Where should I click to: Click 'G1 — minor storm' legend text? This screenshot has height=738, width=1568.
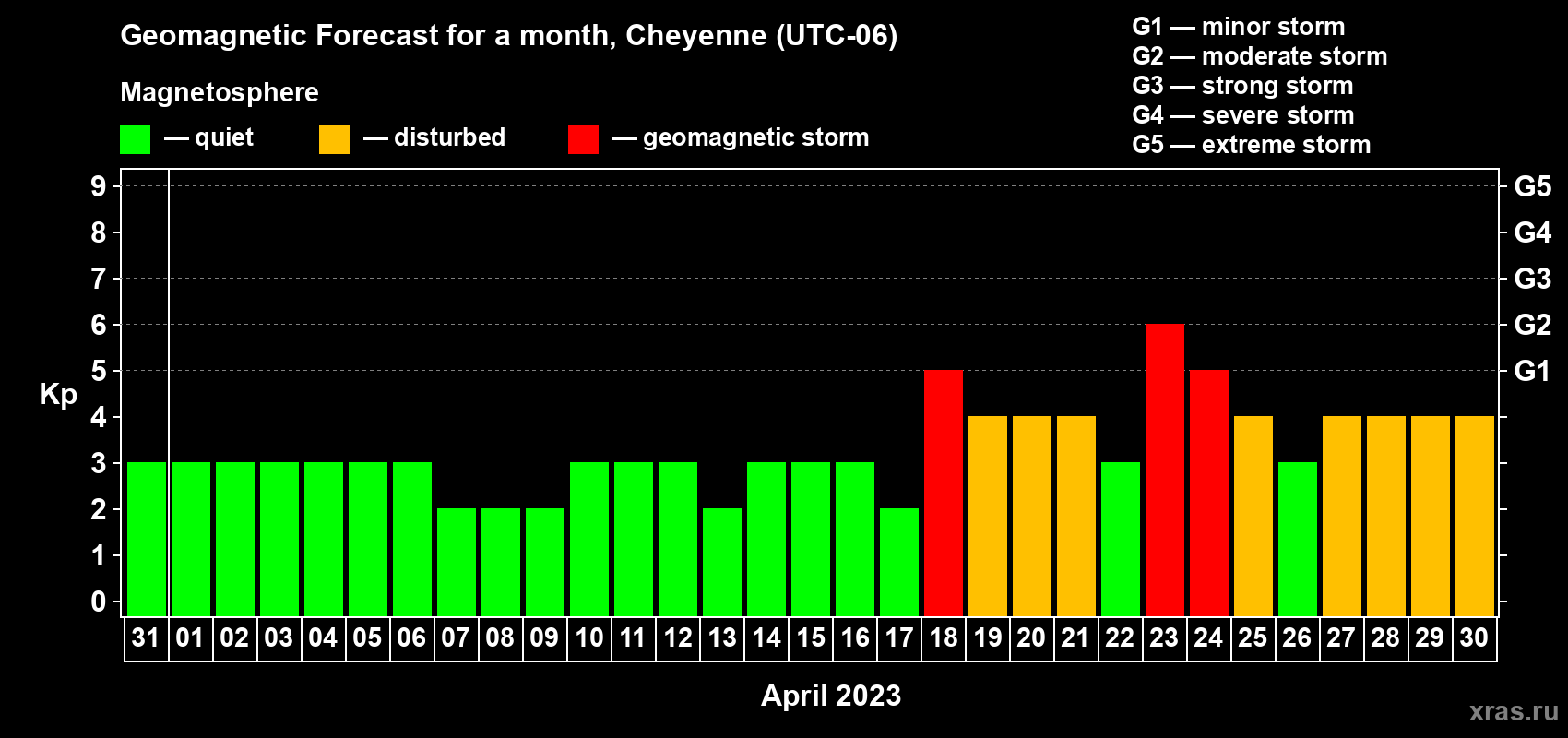pos(1239,27)
